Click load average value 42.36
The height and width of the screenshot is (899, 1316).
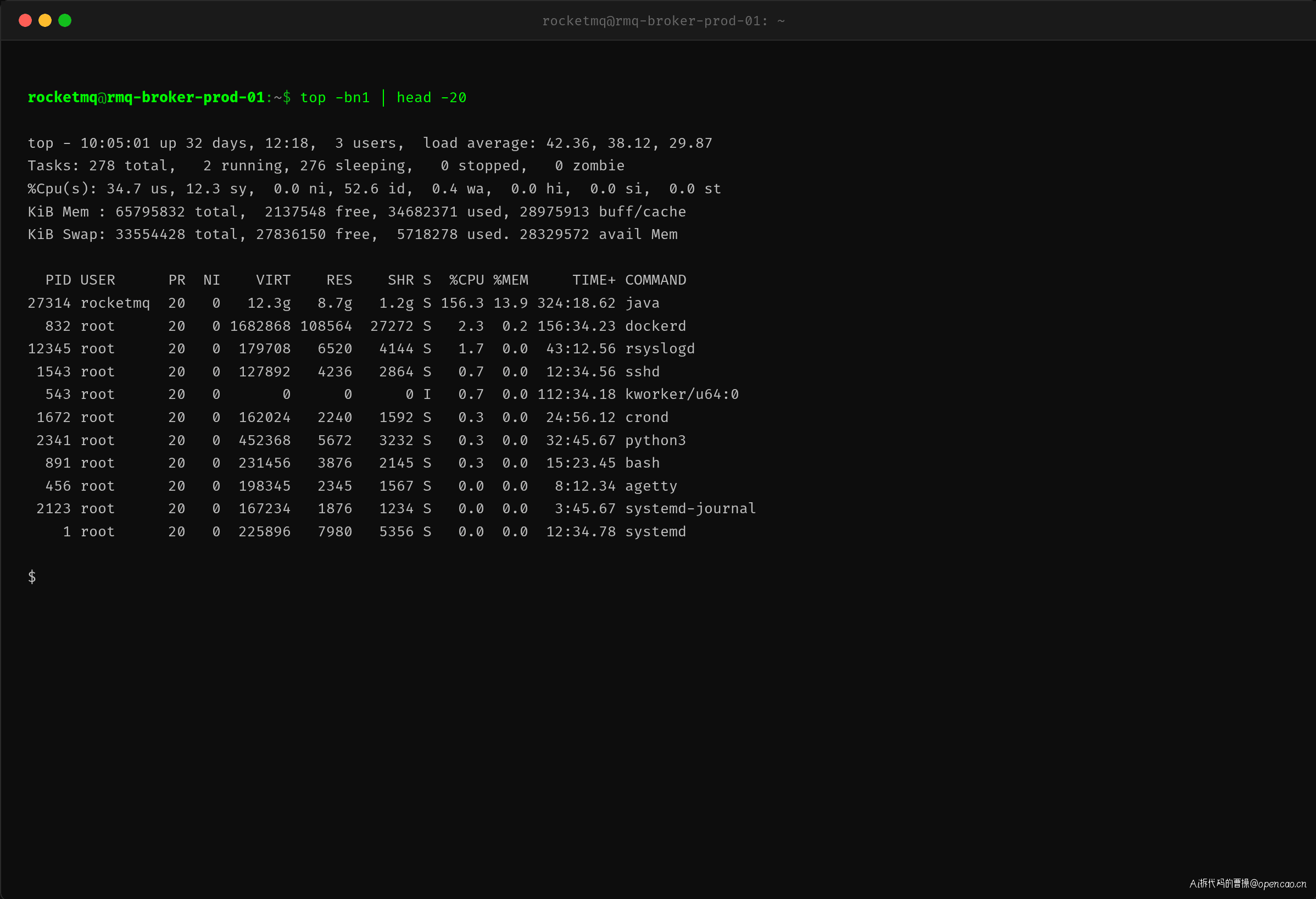click(567, 143)
